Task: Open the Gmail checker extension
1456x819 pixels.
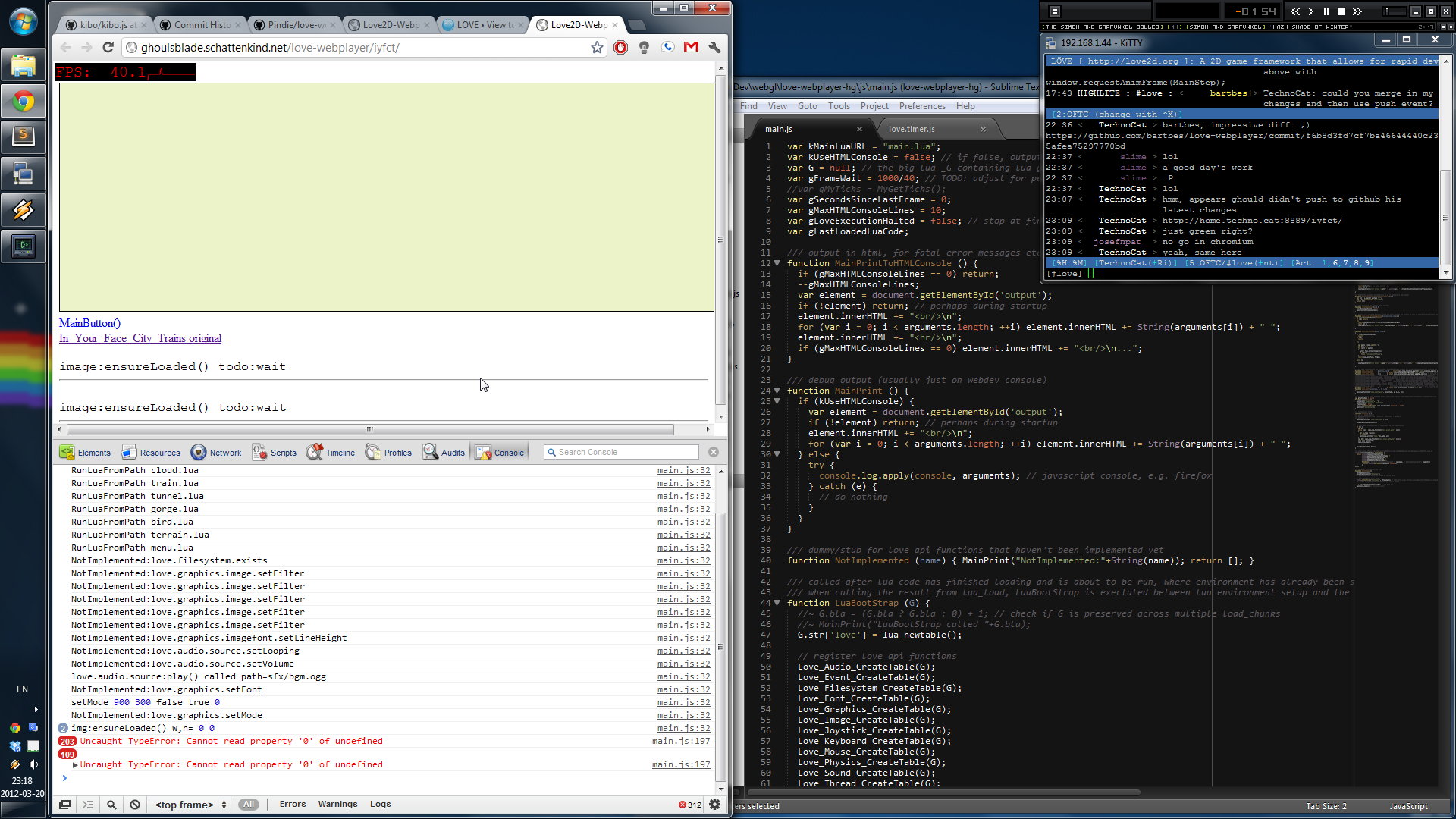Action: click(691, 47)
